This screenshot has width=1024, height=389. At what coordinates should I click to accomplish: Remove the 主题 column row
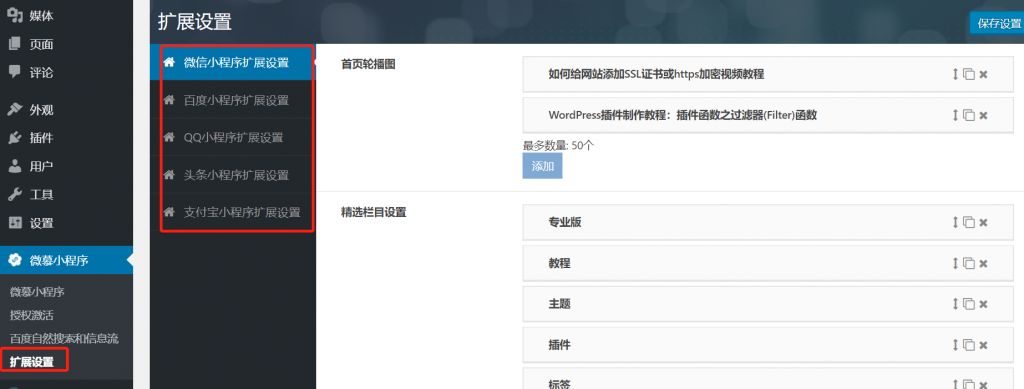[x=984, y=304]
